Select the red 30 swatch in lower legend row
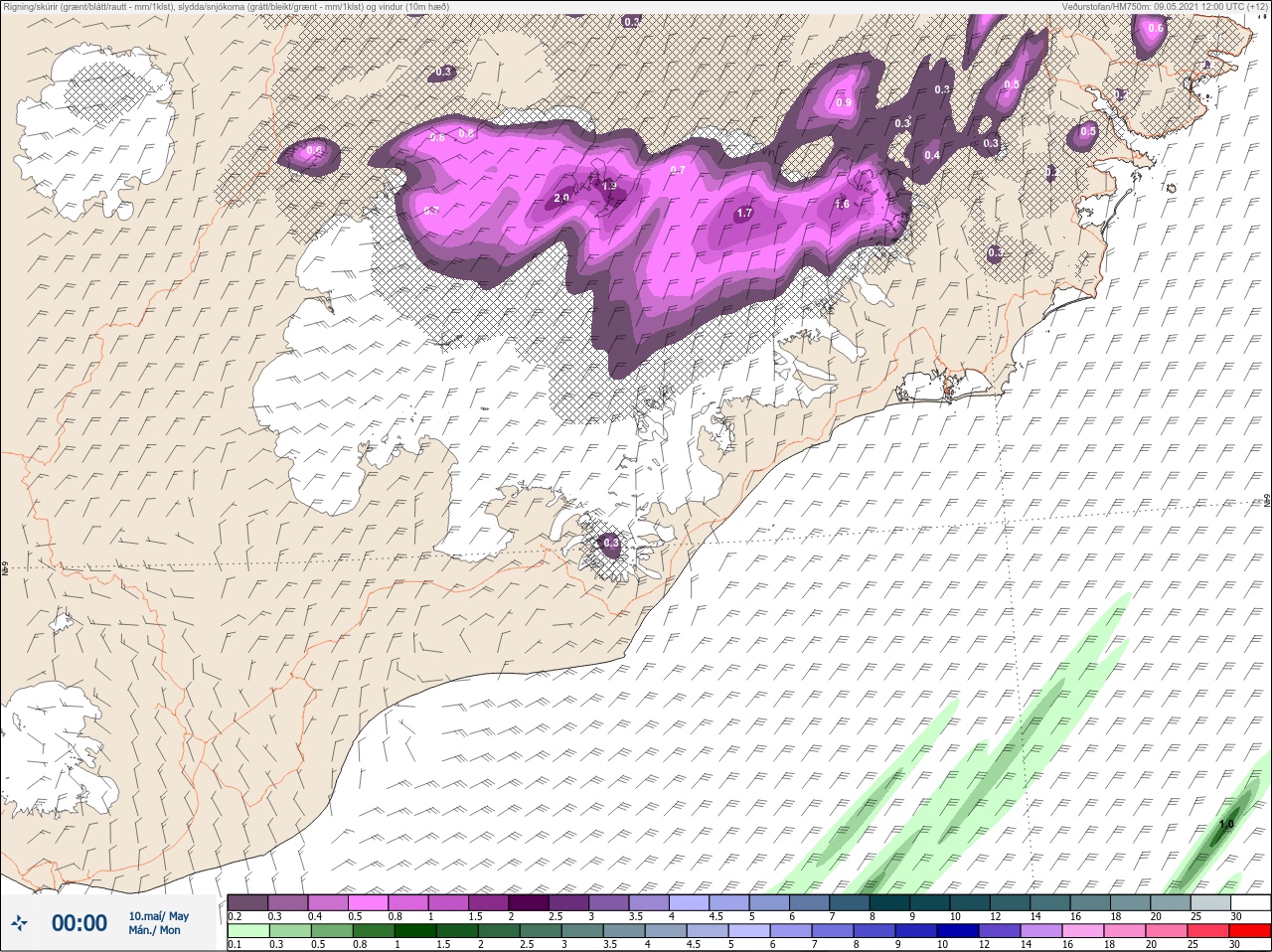1272x952 pixels. (x=1250, y=931)
